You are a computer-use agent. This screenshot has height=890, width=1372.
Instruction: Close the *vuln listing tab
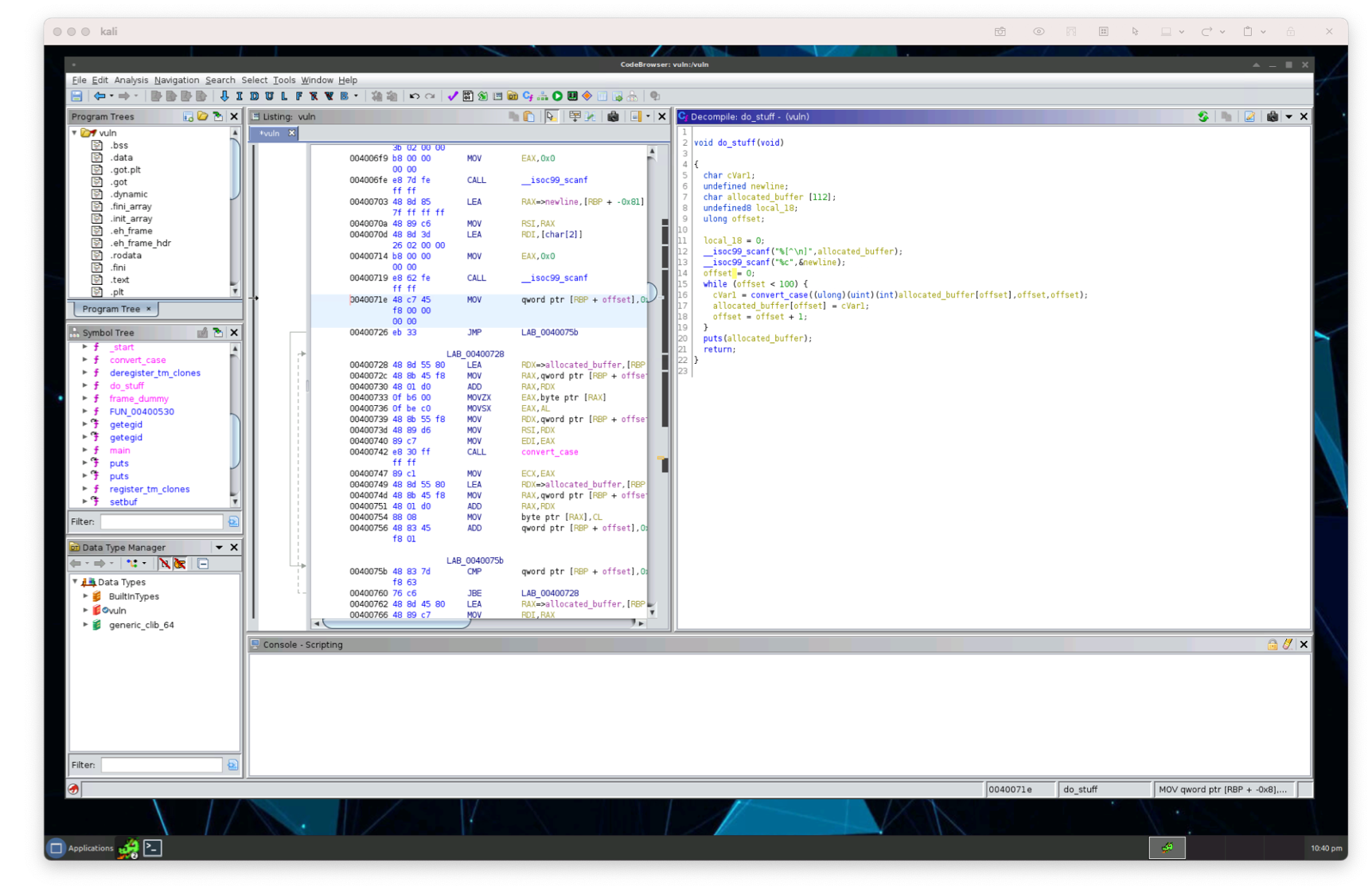(291, 133)
